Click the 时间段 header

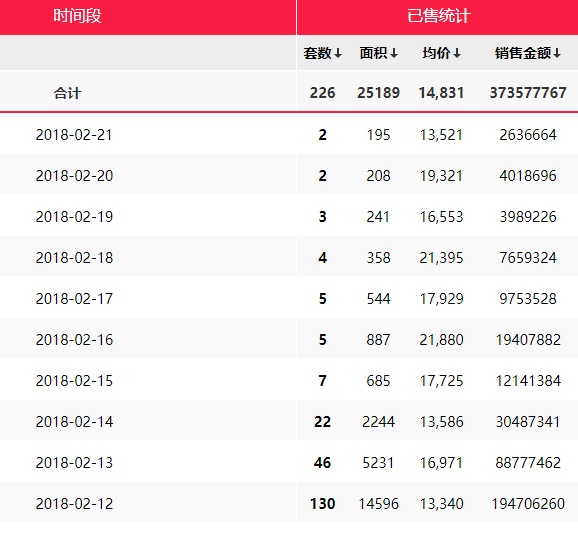point(77,16)
